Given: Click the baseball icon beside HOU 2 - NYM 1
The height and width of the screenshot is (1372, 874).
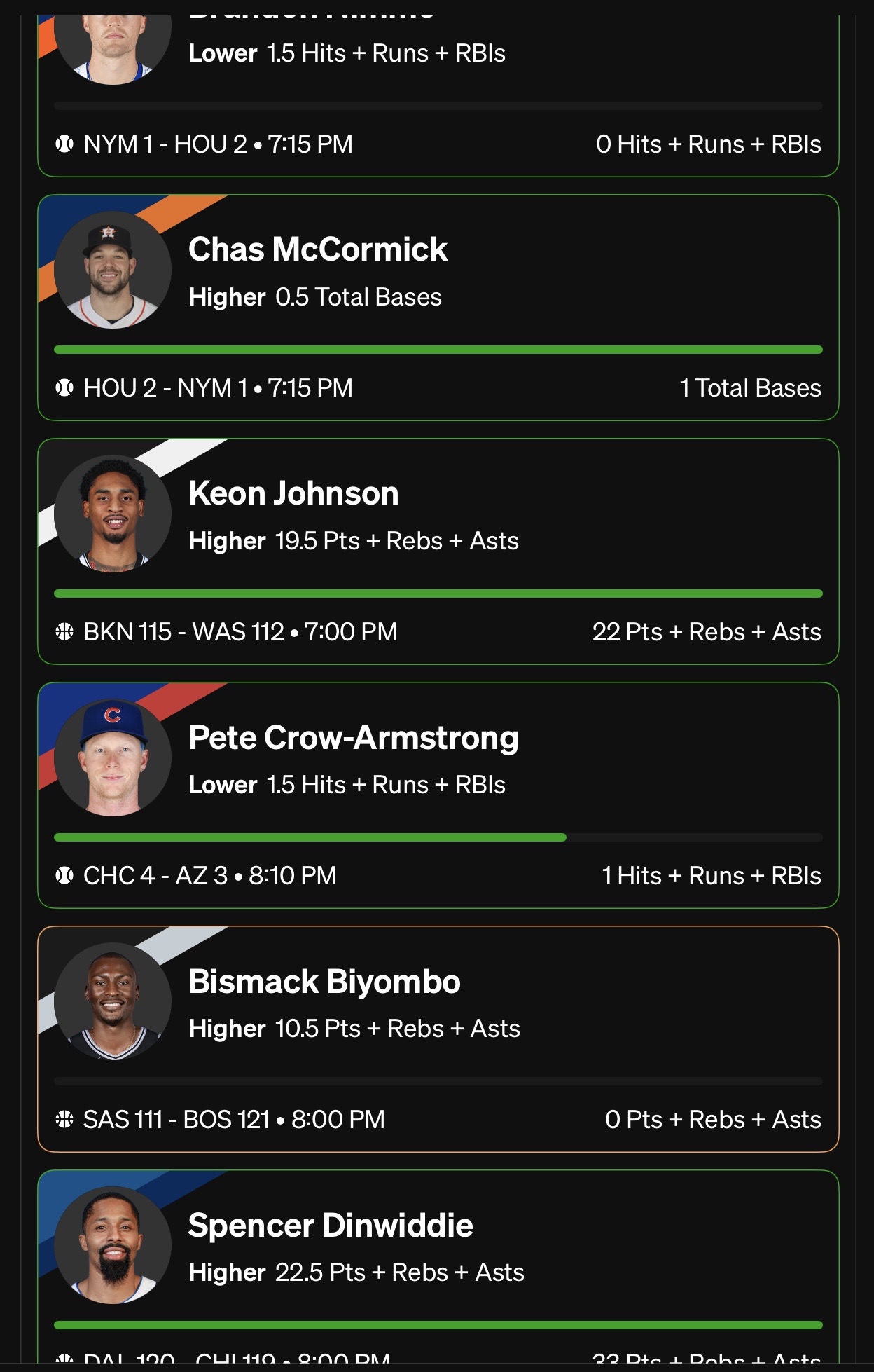Looking at the screenshot, I should 64,388.
